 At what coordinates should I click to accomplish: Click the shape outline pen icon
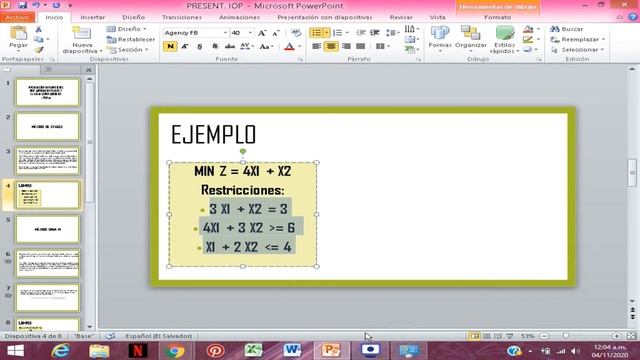pyautogui.click(x=528, y=40)
